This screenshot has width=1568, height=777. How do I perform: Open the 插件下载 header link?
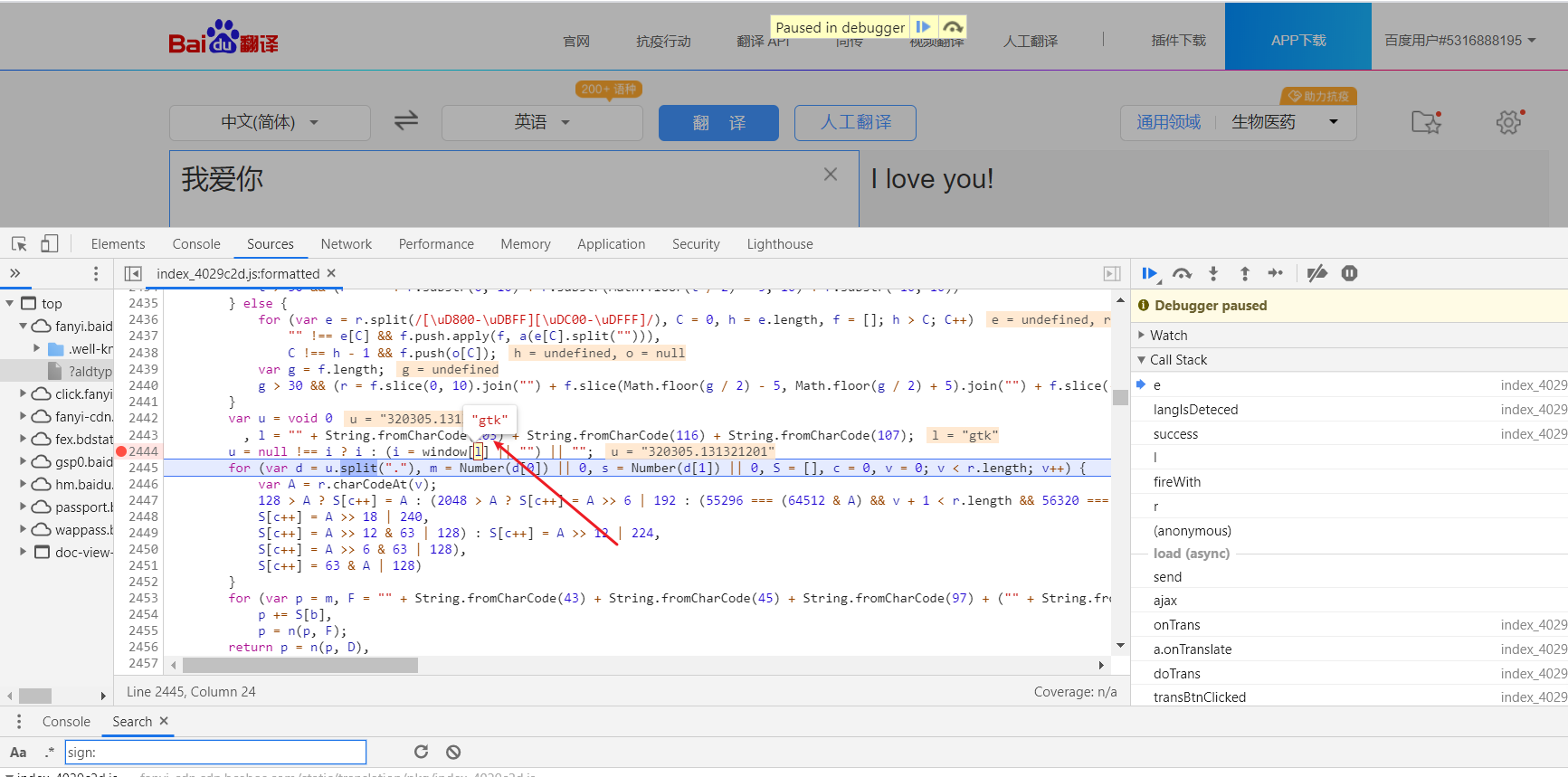[1179, 41]
